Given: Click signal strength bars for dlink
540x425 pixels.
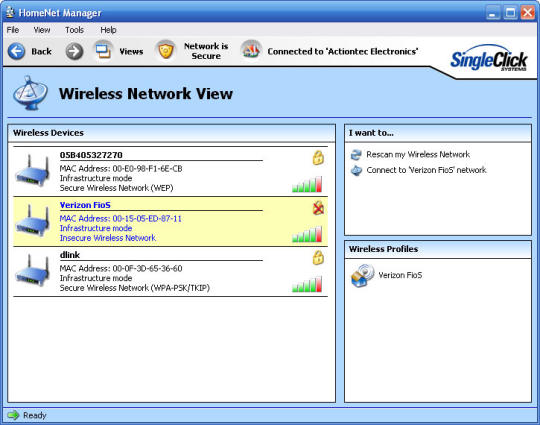Looking at the screenshot, I should point(307,284).
